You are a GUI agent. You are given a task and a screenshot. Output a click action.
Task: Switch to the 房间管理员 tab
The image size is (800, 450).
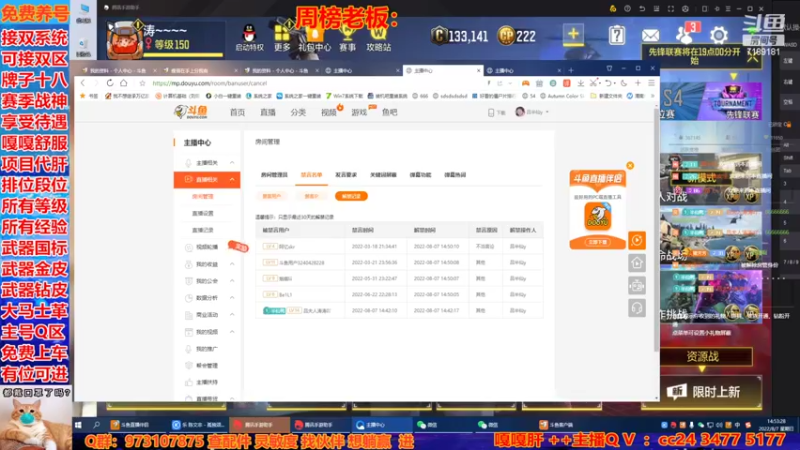[274, 175]
